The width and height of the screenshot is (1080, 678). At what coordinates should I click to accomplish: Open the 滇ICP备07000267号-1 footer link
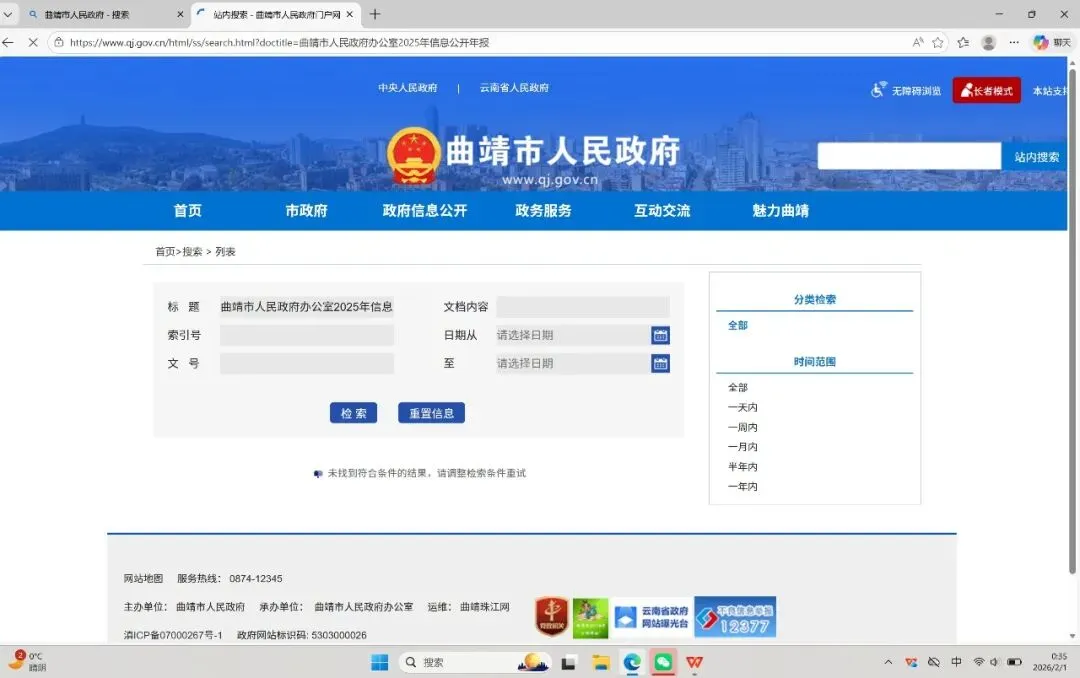[173, 635]
